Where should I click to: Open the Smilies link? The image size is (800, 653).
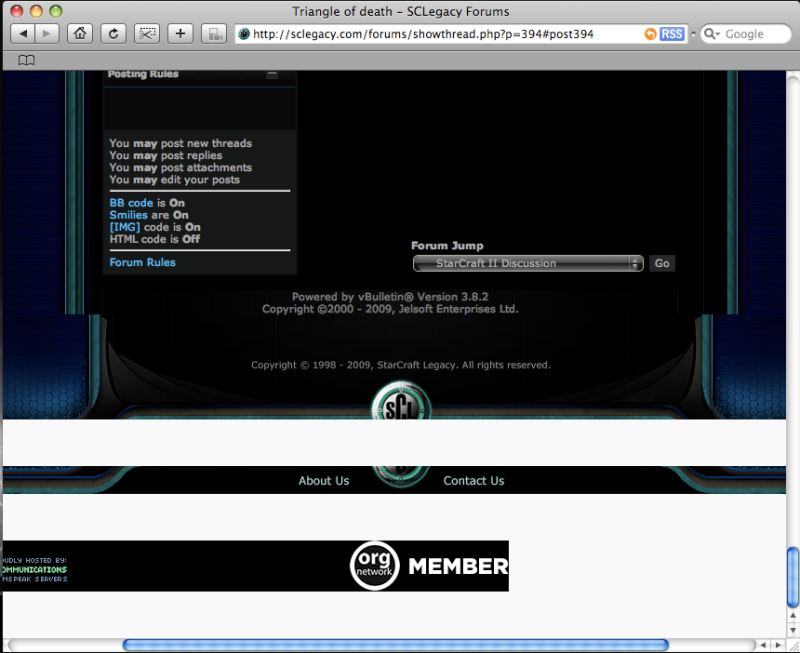pyautogui.click(x=128, y=215)
